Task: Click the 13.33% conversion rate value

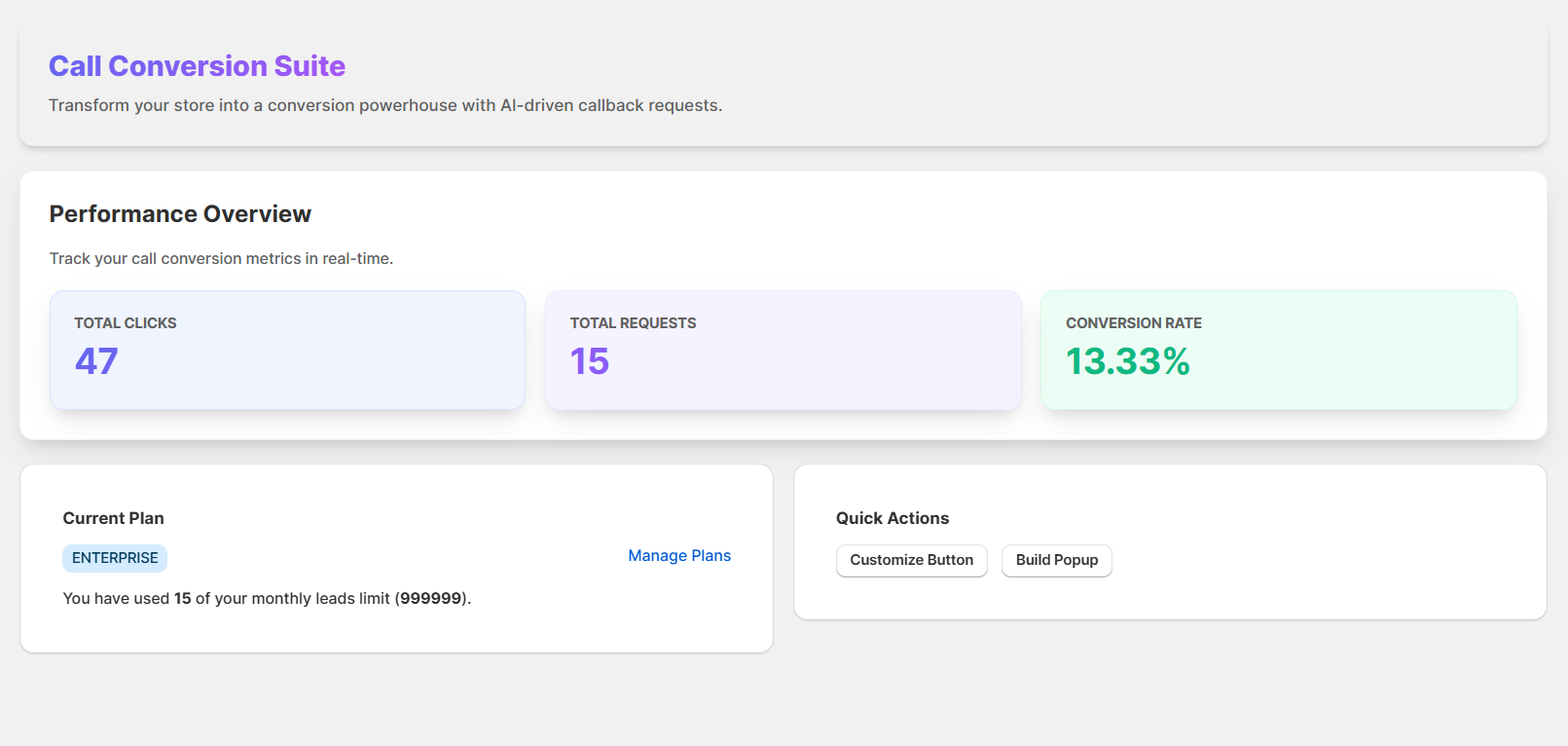Action: (1127, 361)
